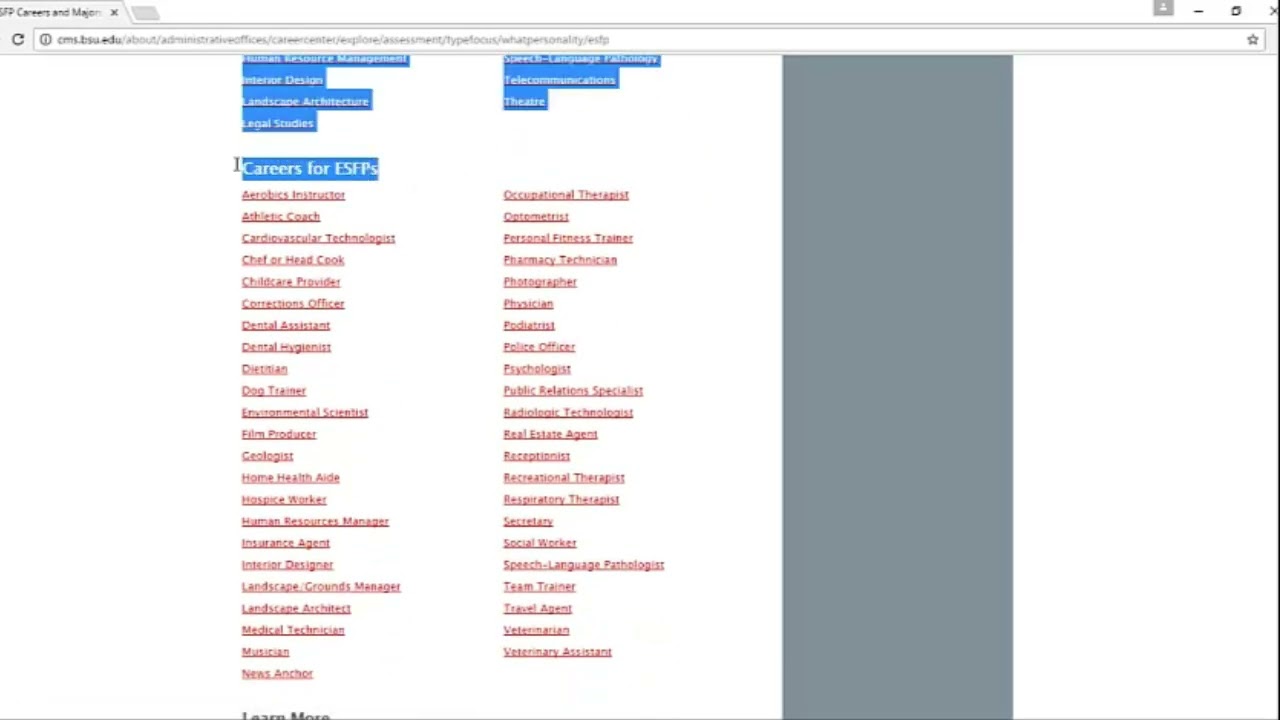Open the Geologist link

267,456
